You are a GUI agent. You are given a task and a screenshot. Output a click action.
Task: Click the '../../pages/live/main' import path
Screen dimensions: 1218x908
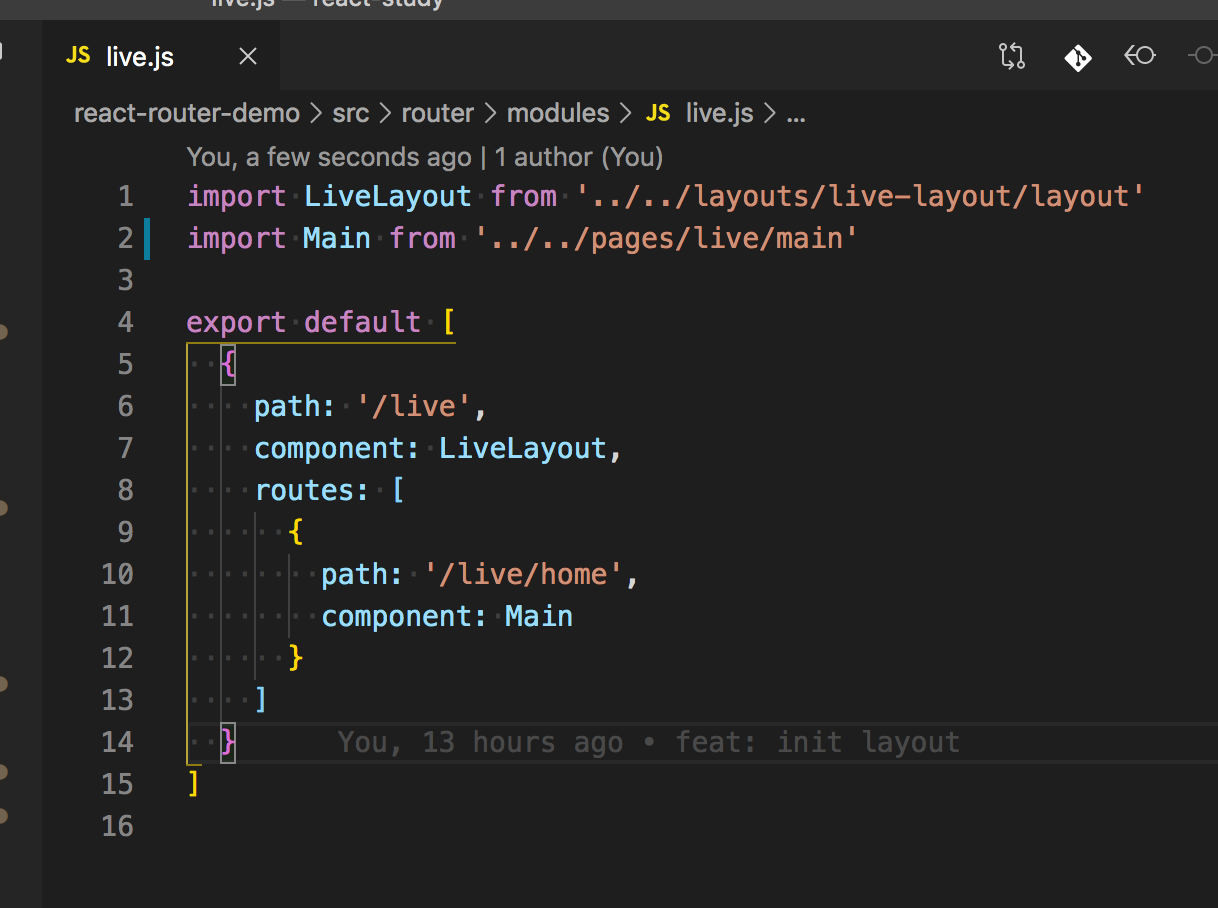tap(667, 238)
